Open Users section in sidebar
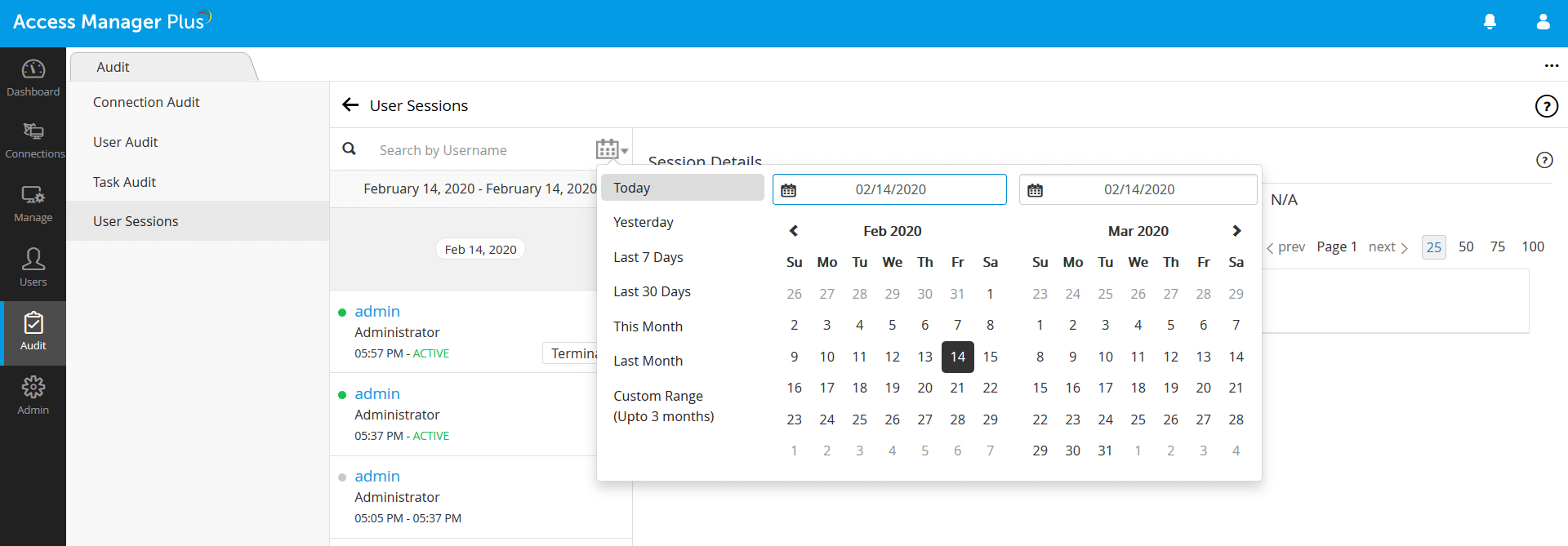This screenshot has height=546, width=1568. [x=33, y=268]
